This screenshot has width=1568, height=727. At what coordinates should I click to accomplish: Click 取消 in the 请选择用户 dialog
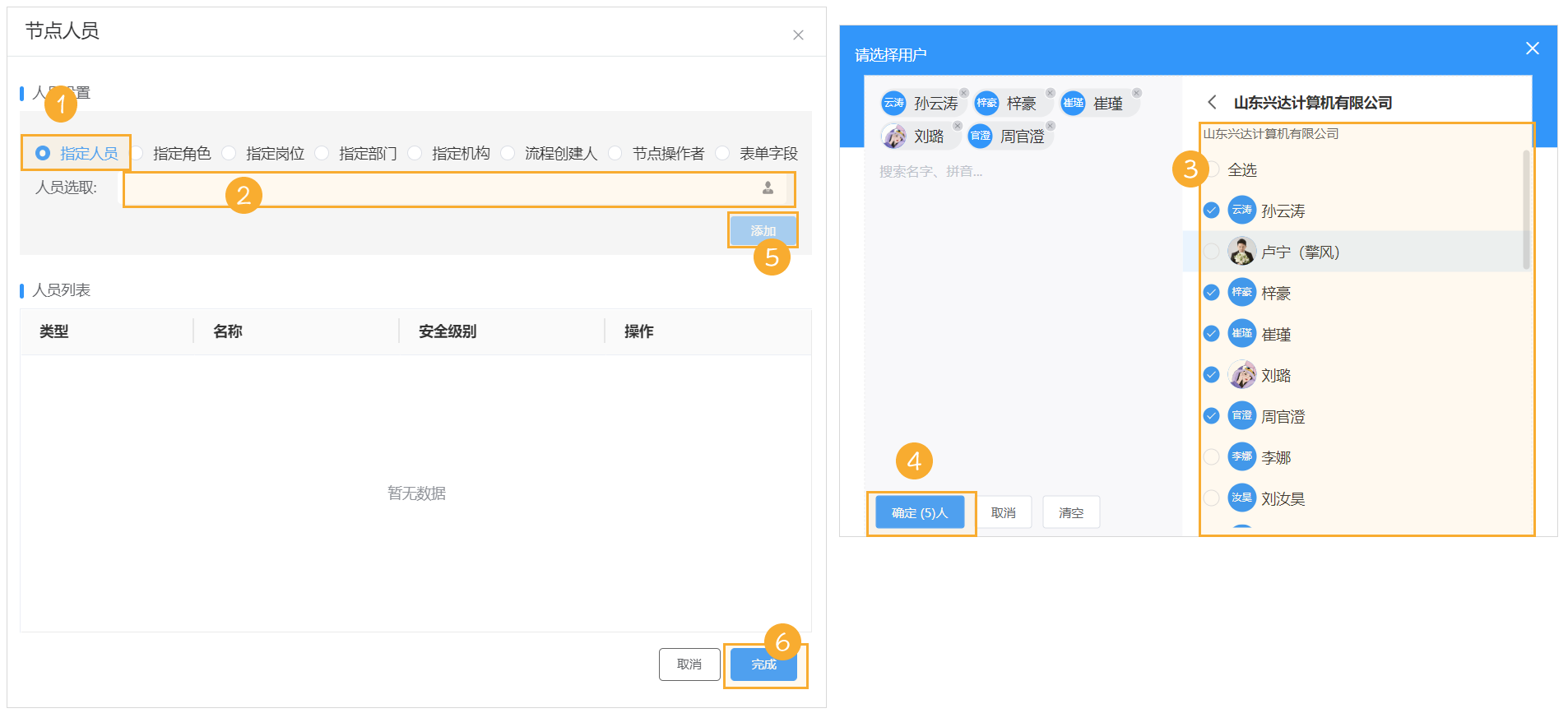pos(1004,512)
